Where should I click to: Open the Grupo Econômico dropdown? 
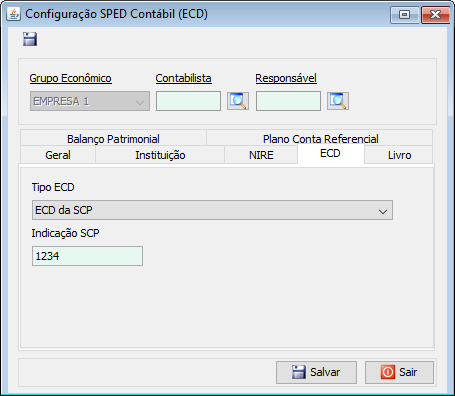coord(90,101)
